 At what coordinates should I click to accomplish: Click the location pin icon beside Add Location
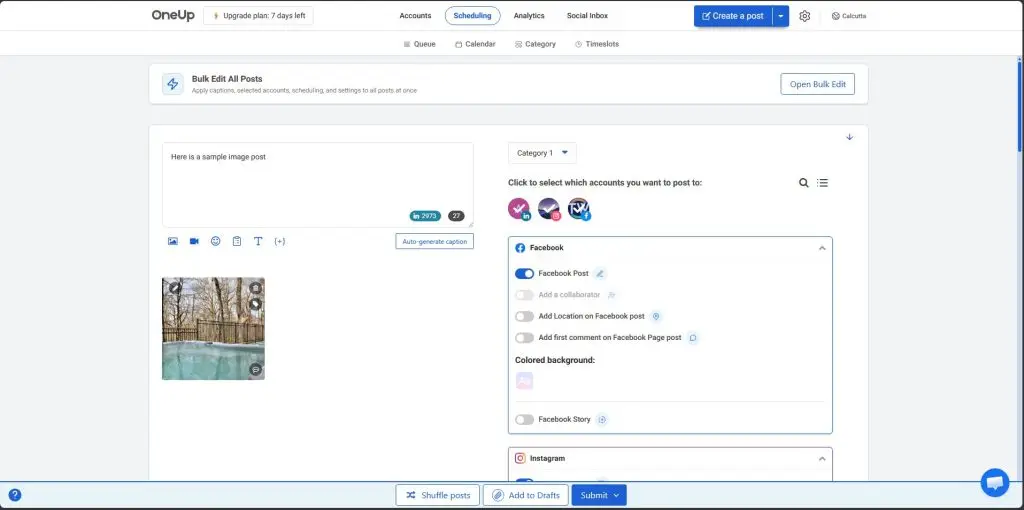656,316
